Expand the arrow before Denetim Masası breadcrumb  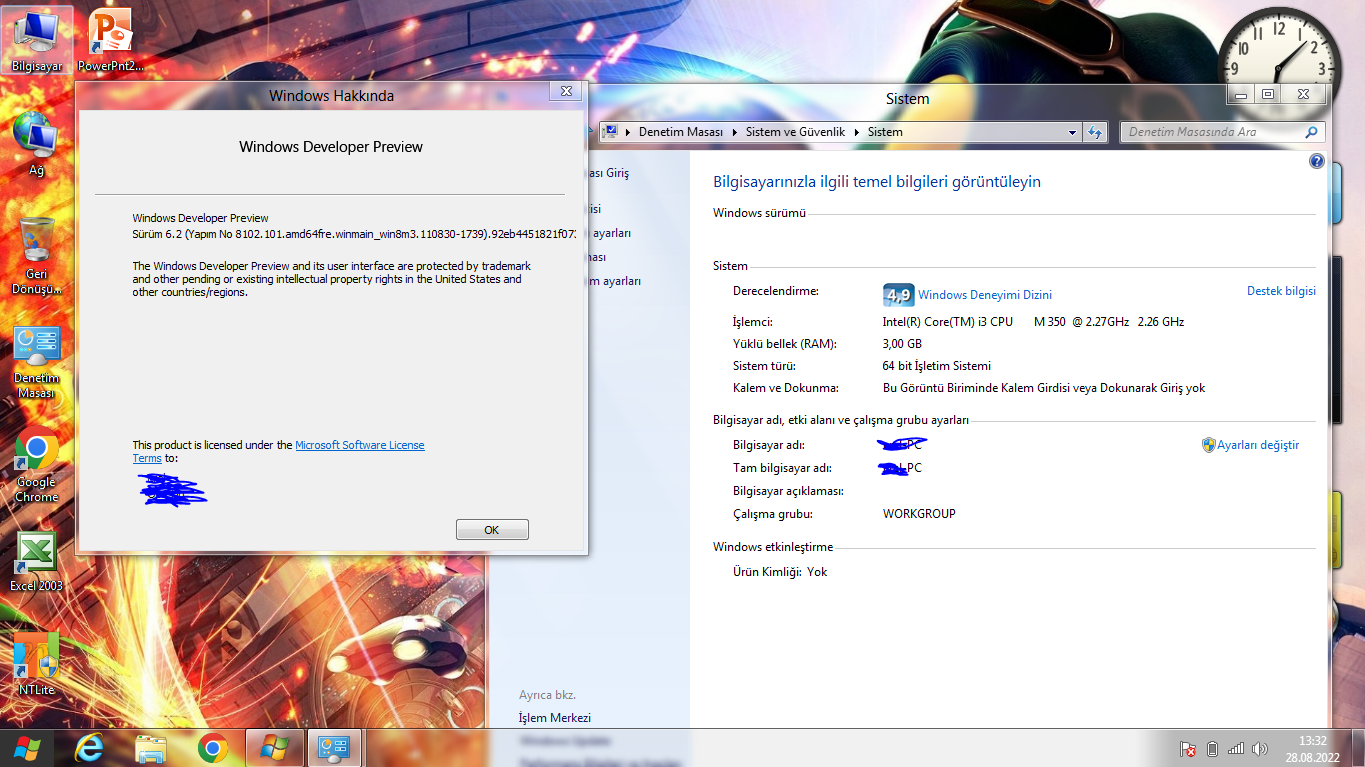(628, 132)
